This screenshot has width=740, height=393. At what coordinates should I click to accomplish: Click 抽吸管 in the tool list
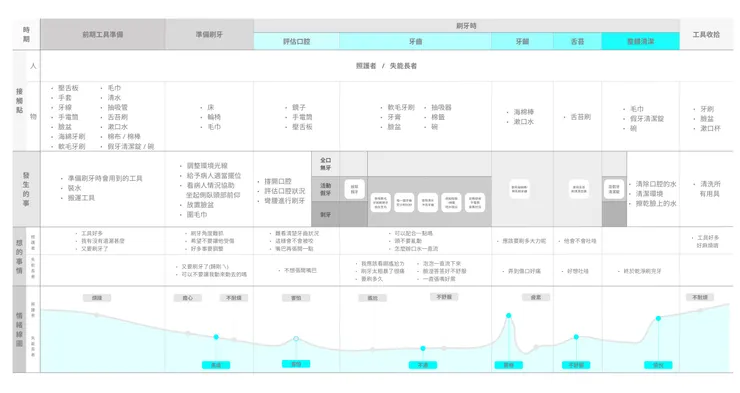118,108
